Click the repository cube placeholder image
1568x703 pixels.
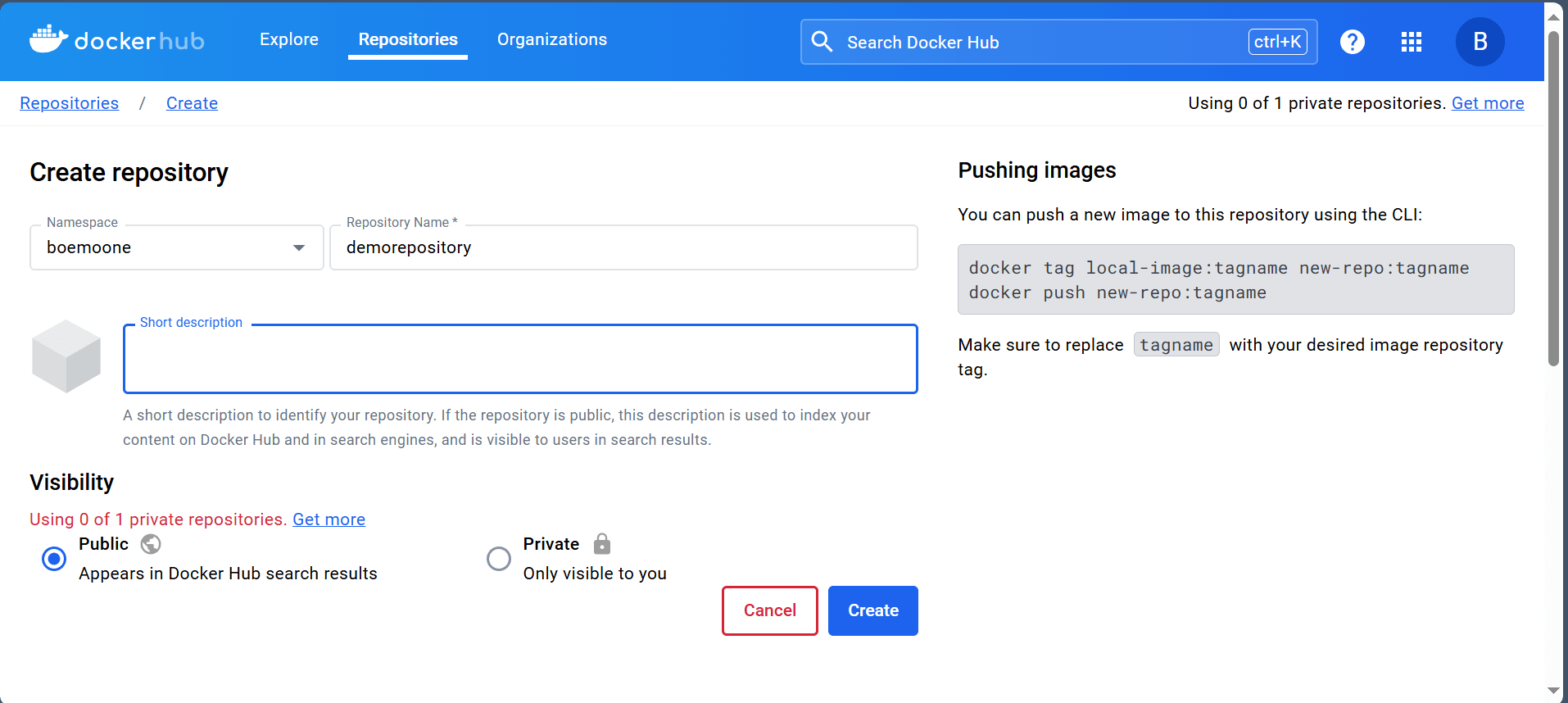click(x=66, y=356)
